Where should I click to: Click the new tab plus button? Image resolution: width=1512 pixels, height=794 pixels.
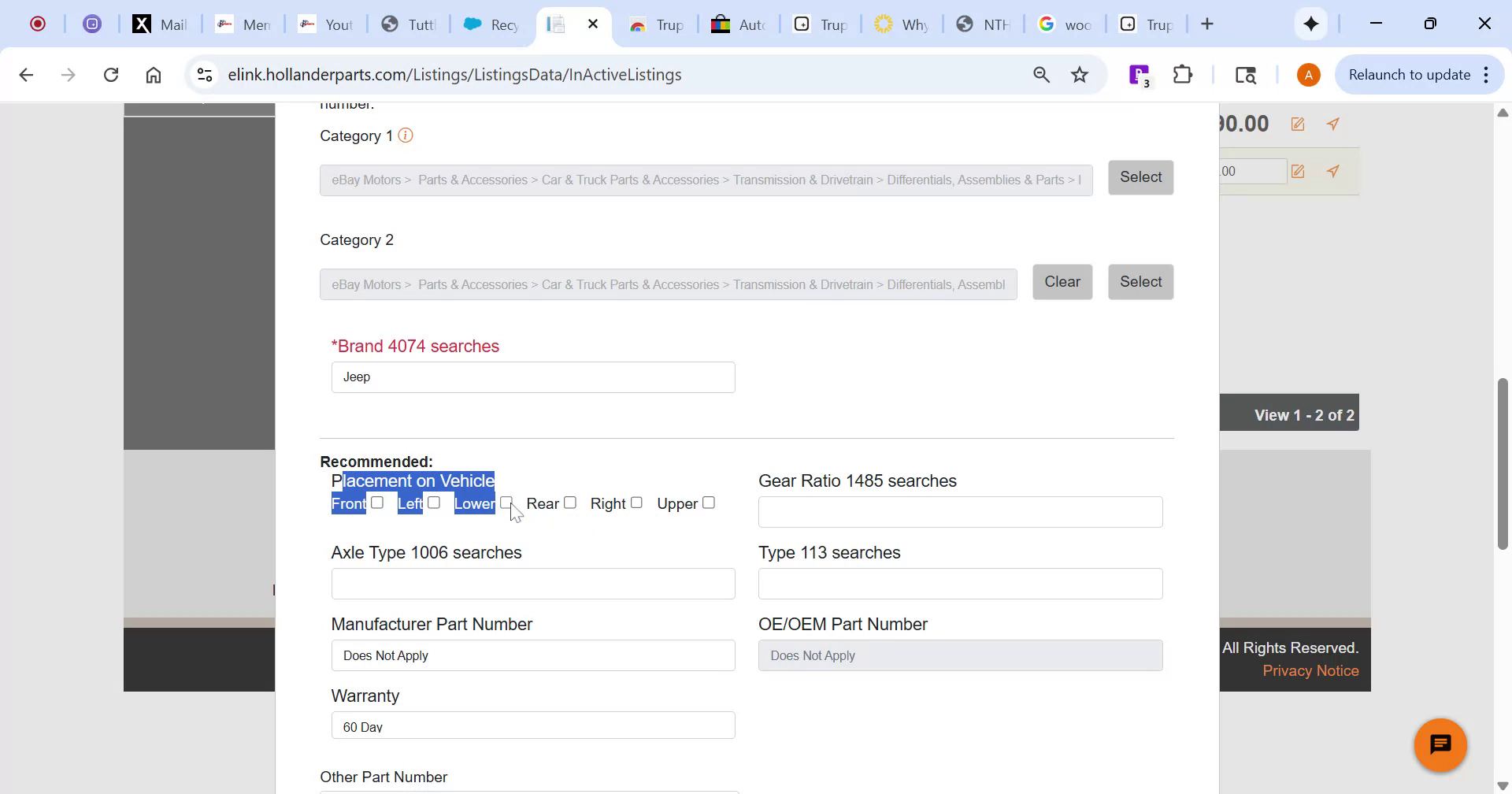1207,24
